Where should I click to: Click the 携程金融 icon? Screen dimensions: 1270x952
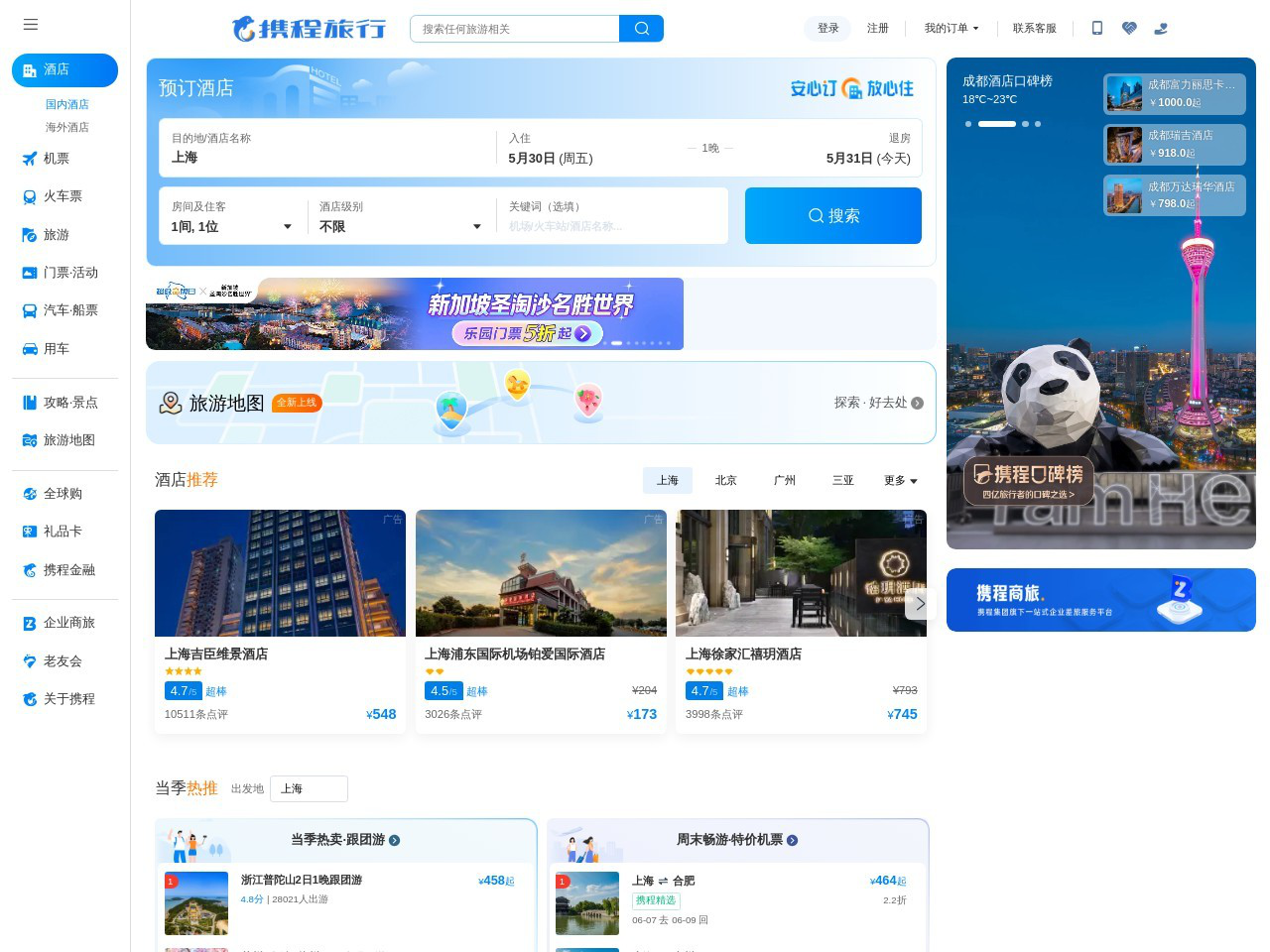pyautogui.click(x=30, y=570)
